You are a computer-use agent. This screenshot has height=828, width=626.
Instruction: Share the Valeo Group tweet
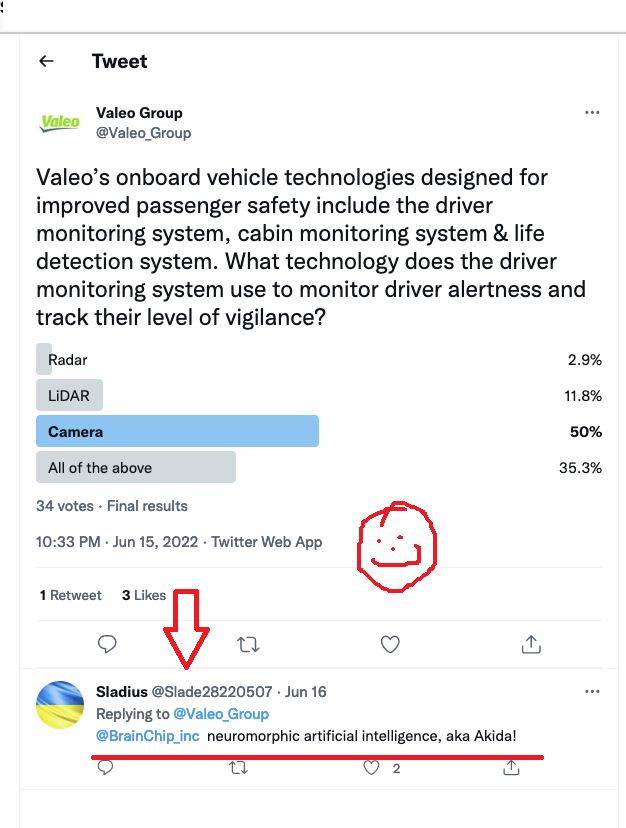(x=532, y=644)
